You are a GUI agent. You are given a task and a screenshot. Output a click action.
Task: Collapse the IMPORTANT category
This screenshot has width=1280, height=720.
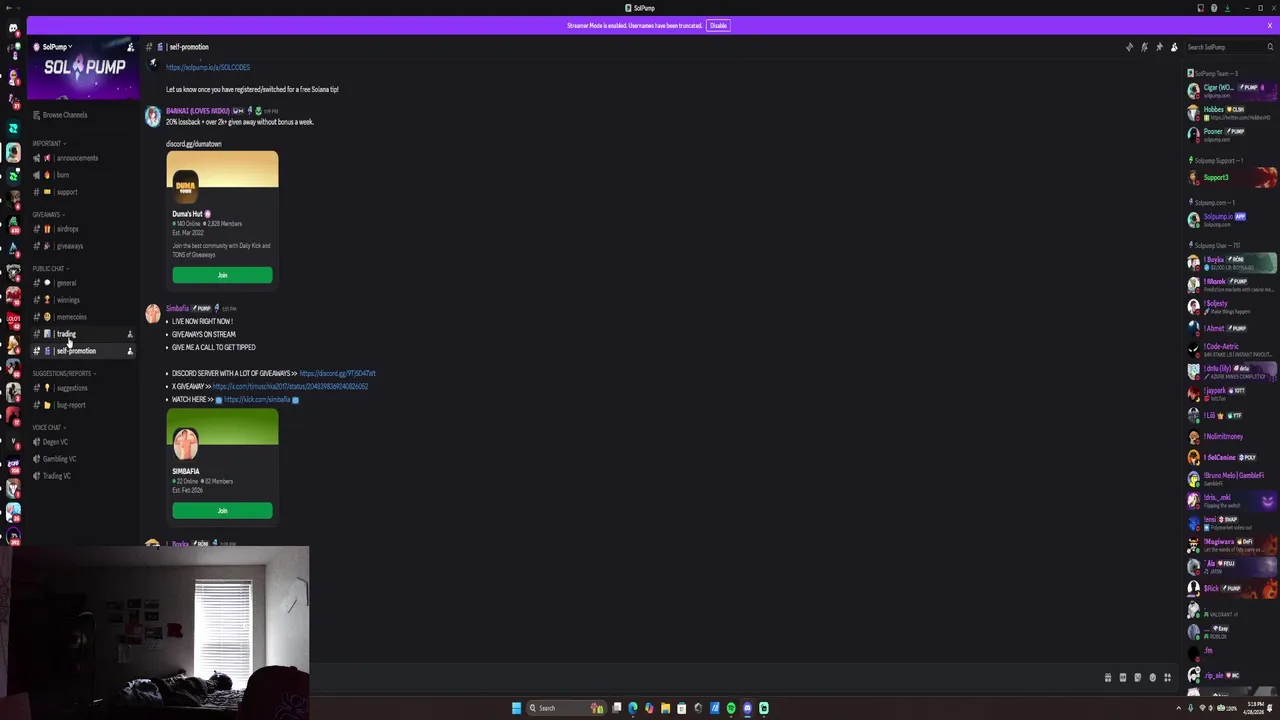[x=48, y=144]
